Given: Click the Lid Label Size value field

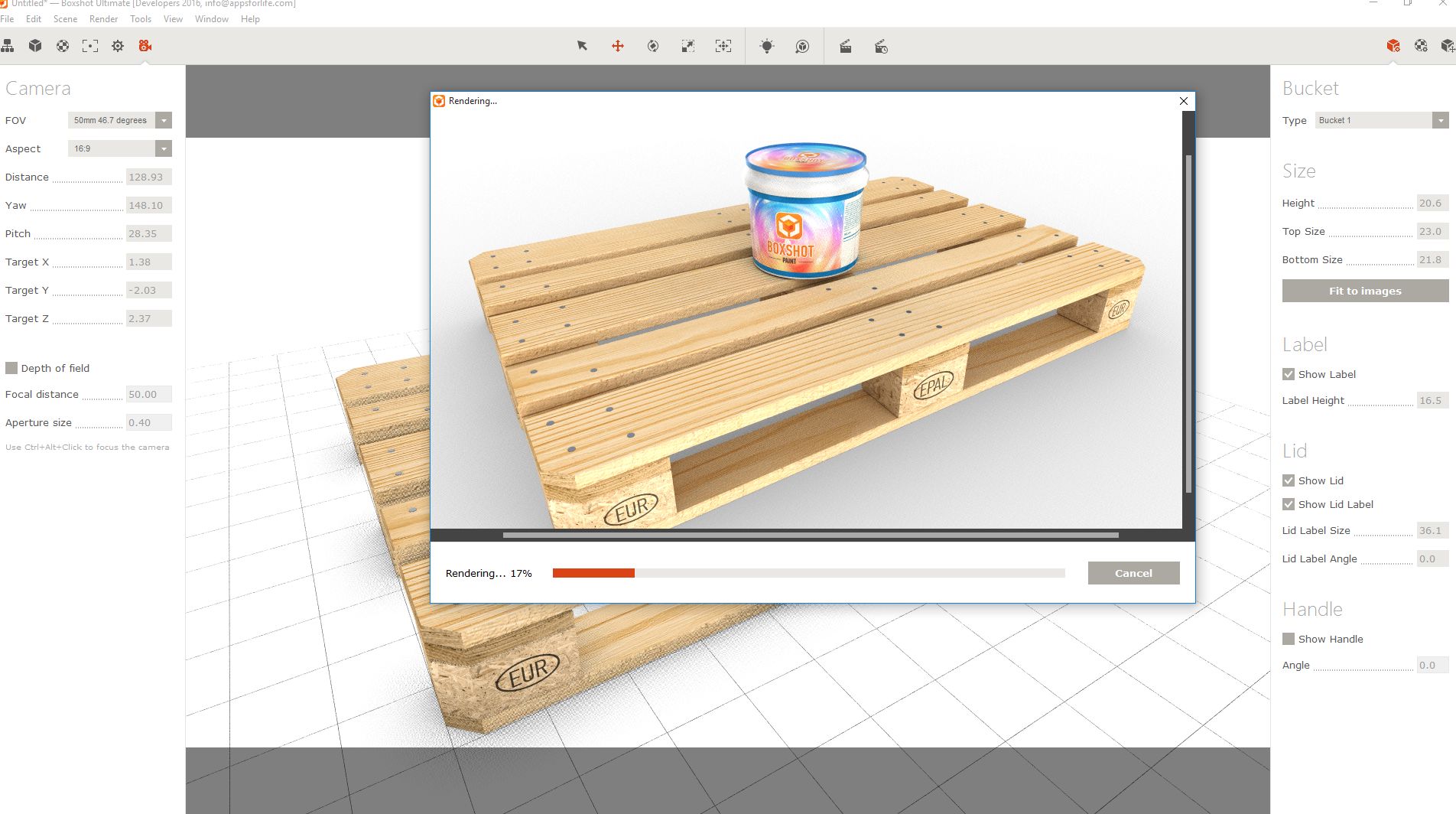Looking at the screenshot, I should pyautogui.click(x=1432, y=530).
